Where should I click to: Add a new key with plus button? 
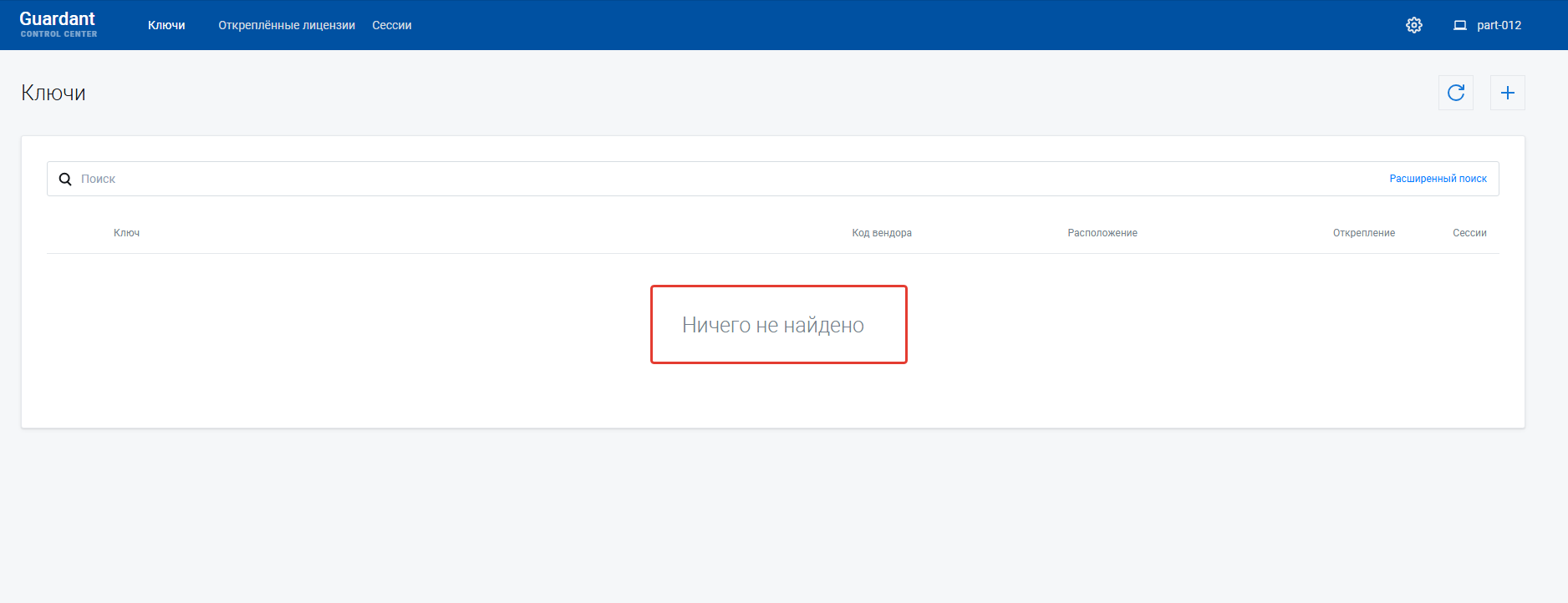point(1507,93)
